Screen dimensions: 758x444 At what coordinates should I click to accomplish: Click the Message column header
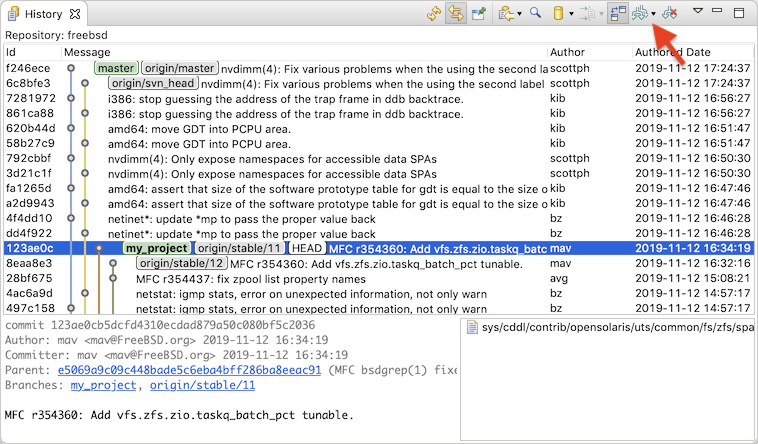(x=87, y=52)
